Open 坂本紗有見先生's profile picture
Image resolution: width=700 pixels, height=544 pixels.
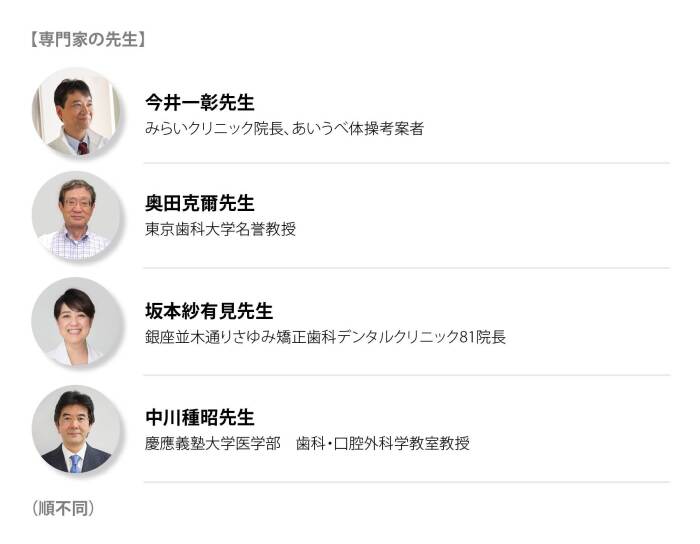pos(76,322)
